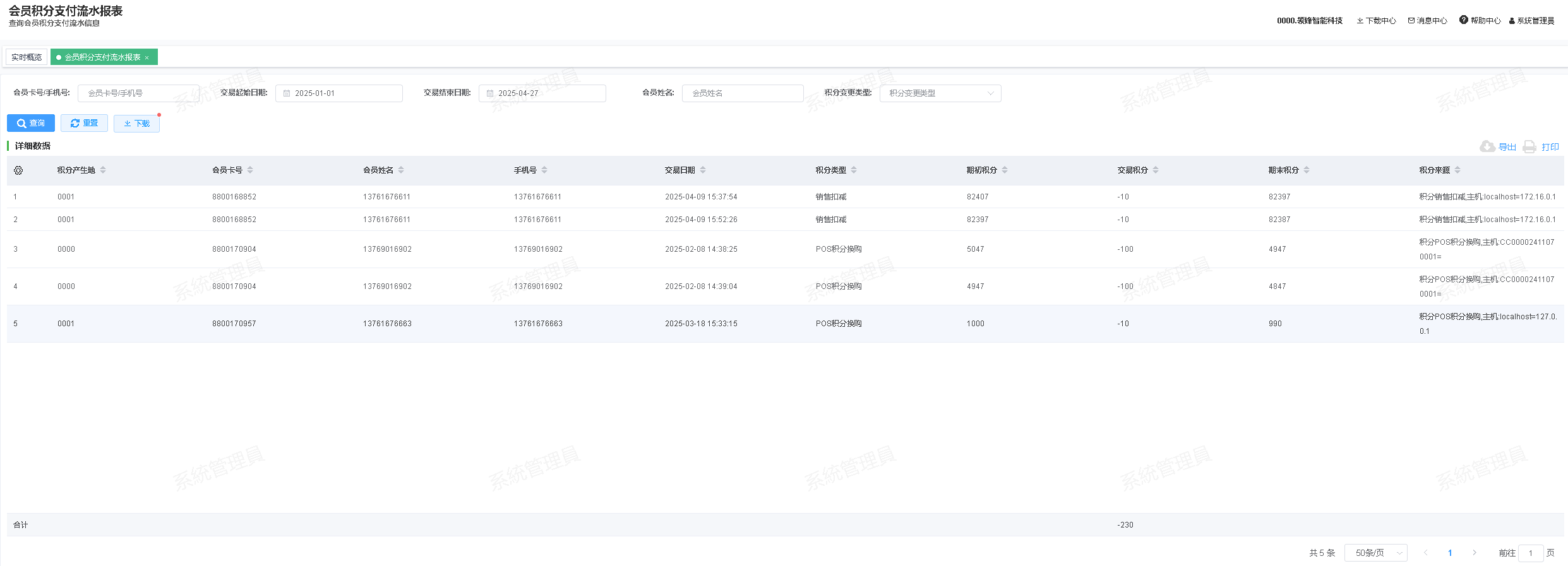1568x566 pixels.
Task: Click the 下载 download button
Action: [x=136, y=123]
